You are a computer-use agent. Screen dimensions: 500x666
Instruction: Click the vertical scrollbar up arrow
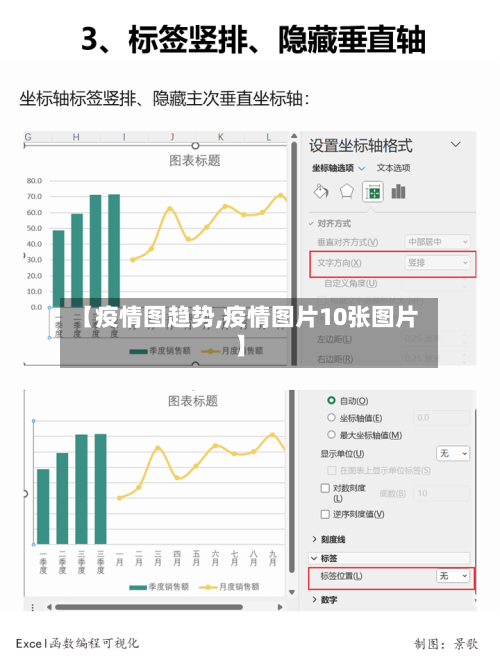(294, 136)
